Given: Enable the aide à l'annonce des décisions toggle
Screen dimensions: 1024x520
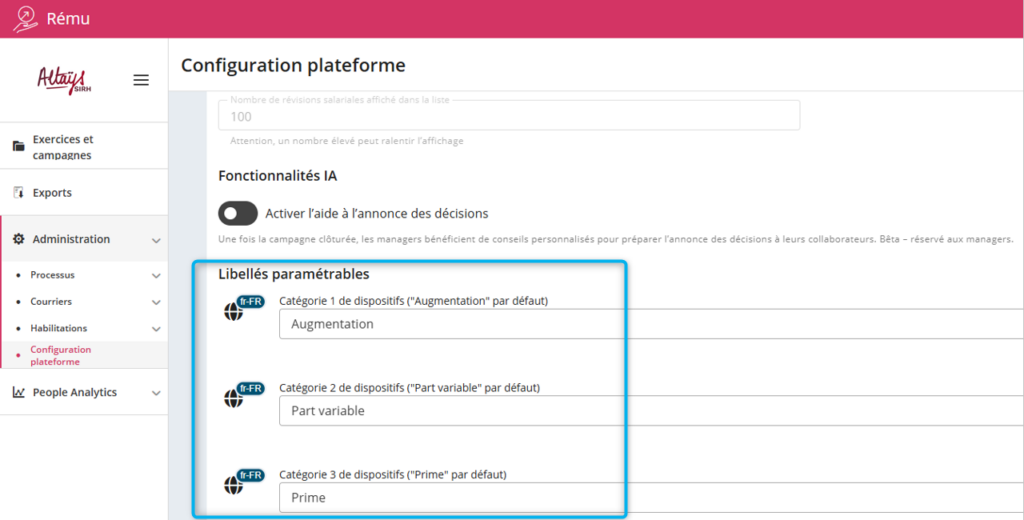Looking at the screenshot, I should click(x=238, y=213).
